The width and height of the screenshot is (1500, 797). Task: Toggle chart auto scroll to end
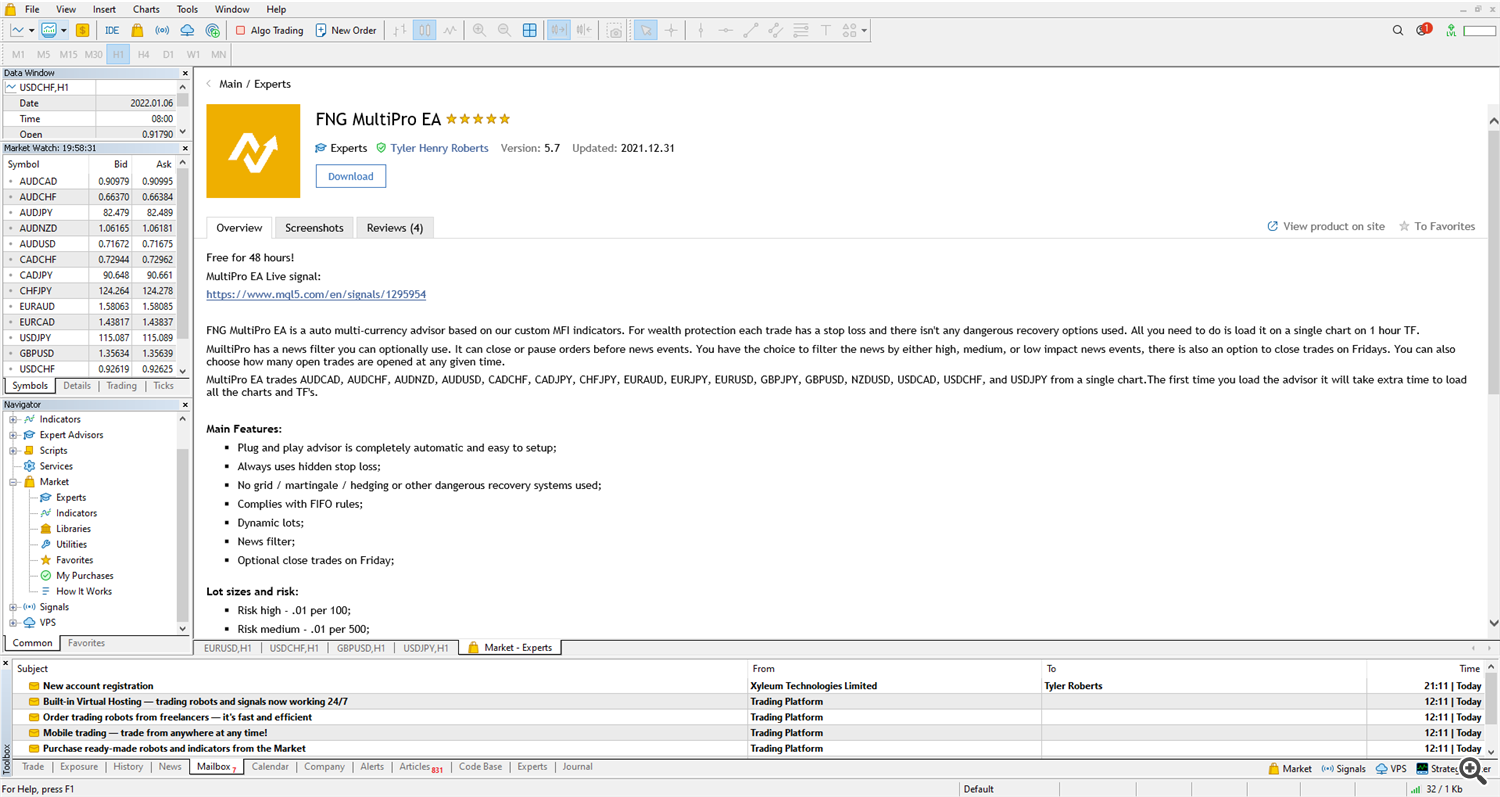pos(559,30)
